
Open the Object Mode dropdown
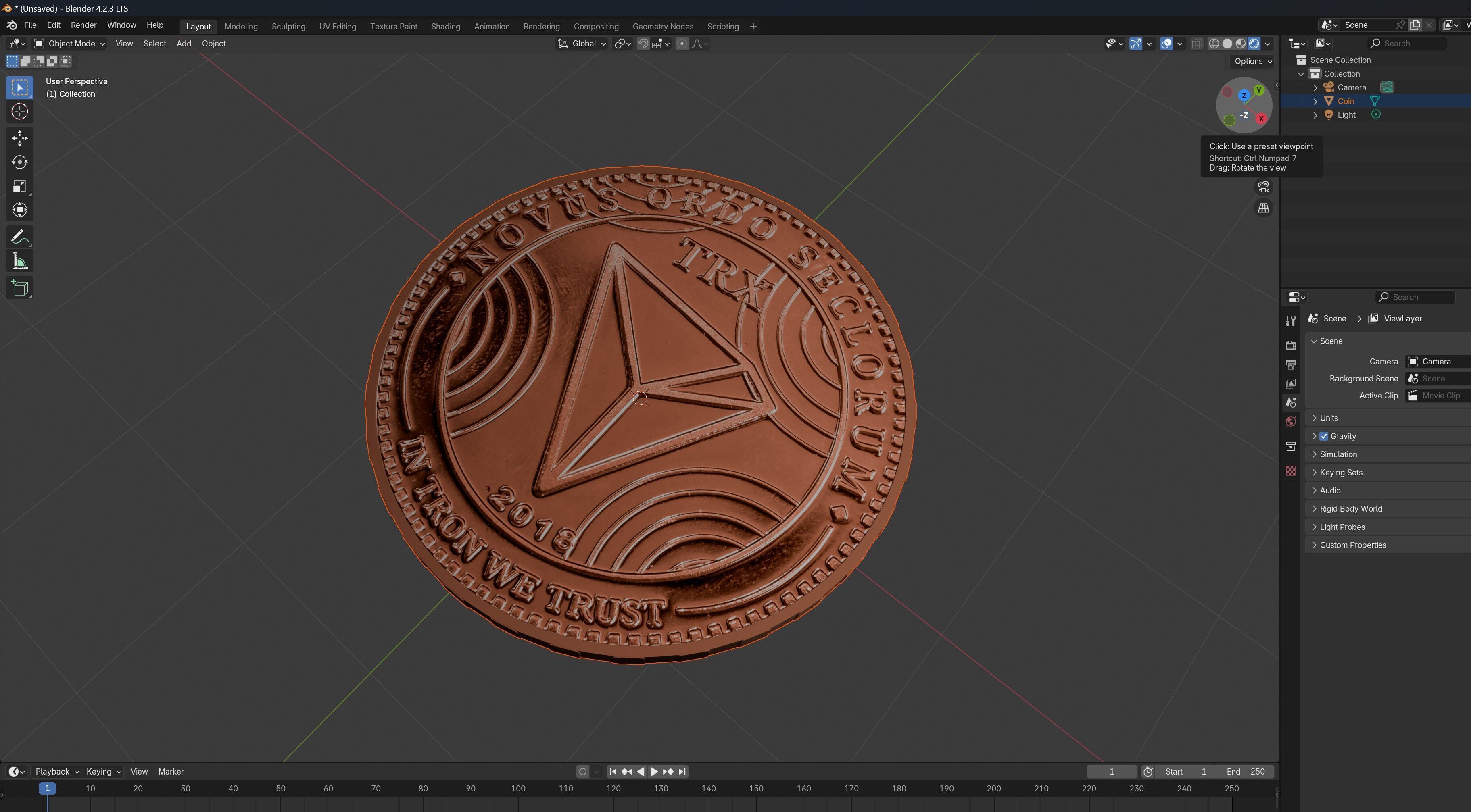click(x=69, y=44)
